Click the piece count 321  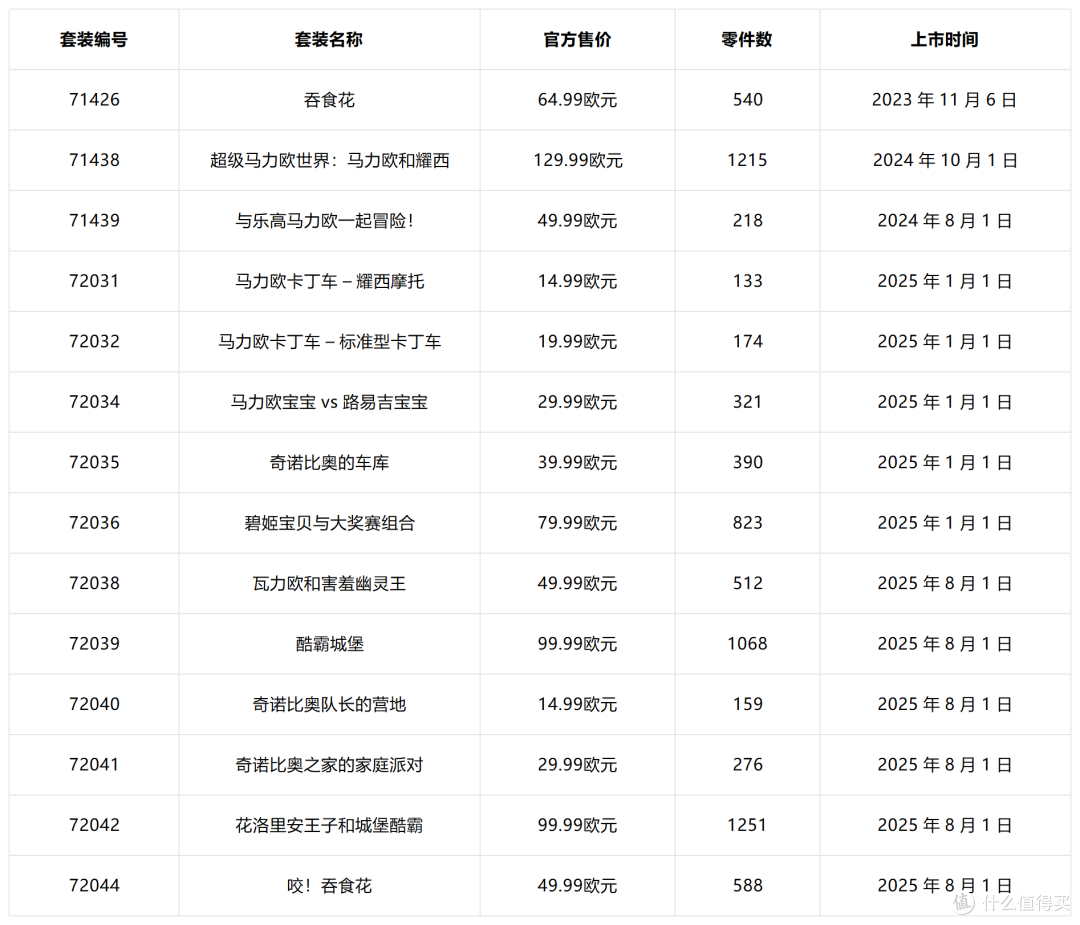tap(747, 402)
